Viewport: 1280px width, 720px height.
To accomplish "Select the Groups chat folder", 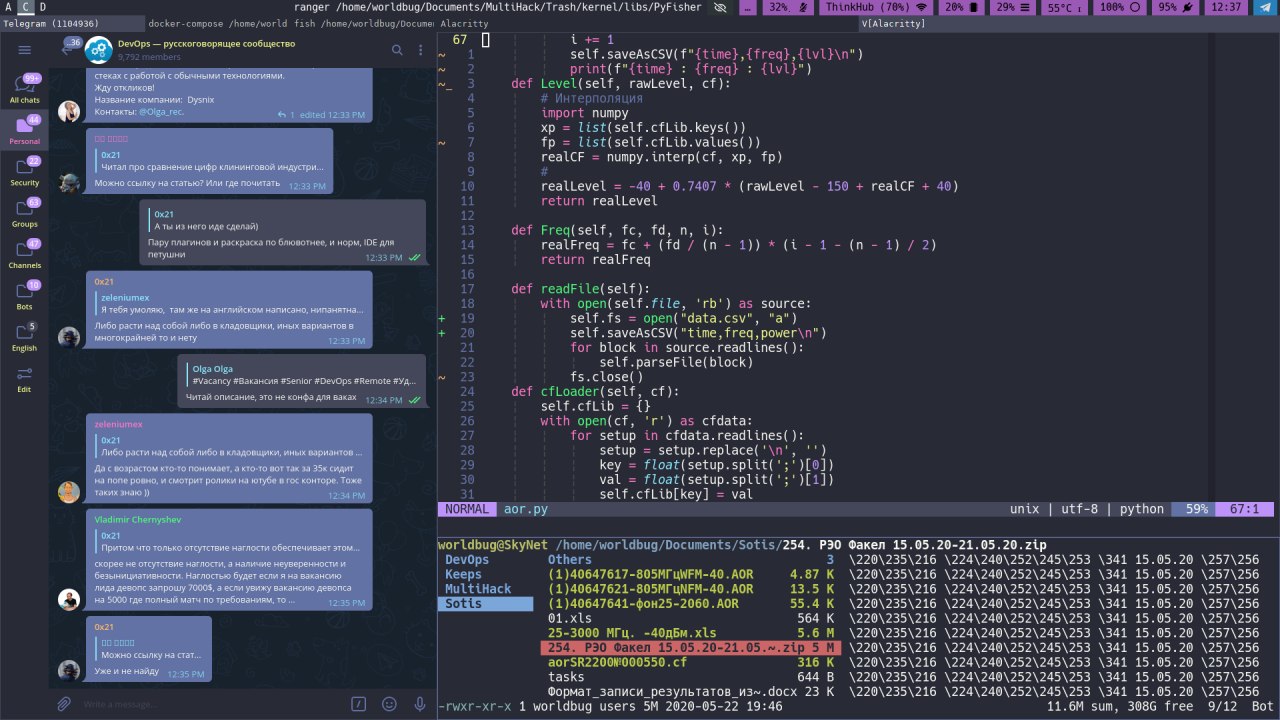I will pos(24,213).
